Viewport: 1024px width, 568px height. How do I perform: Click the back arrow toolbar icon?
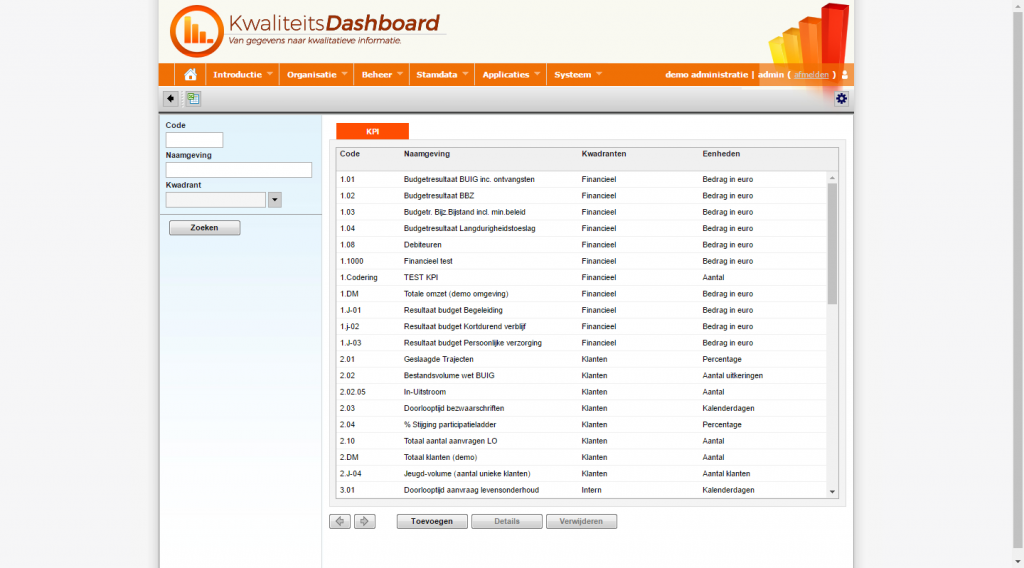tap(171, 98)
